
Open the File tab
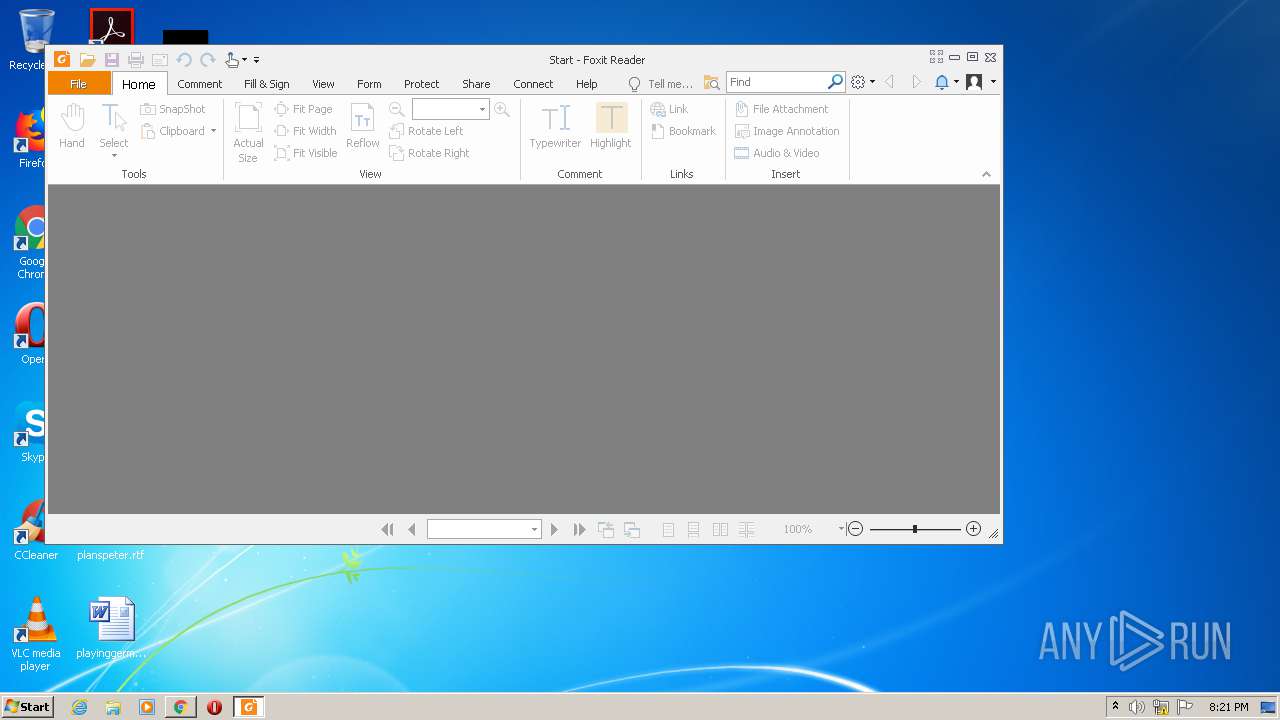(x=78, y=84)
